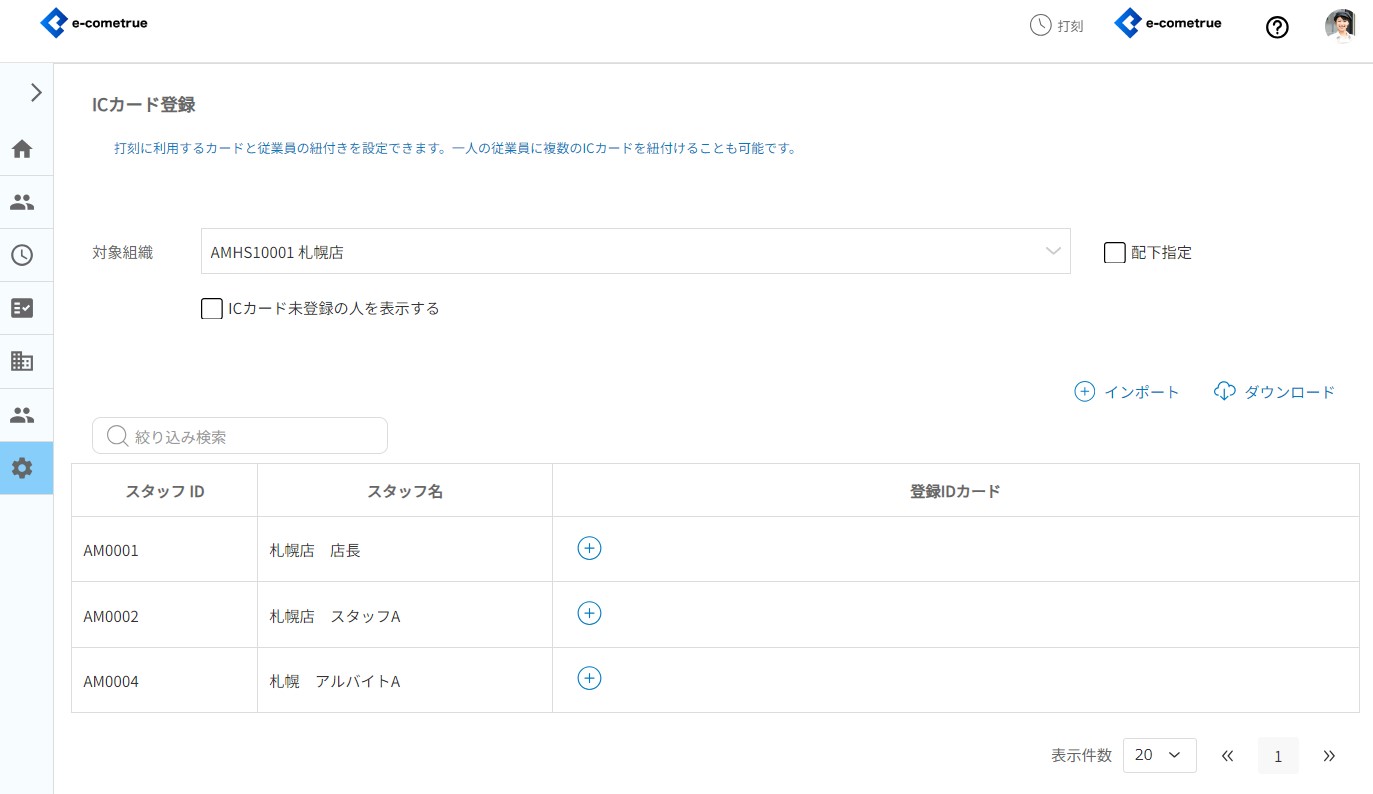
Task: Add IC card for staff AM0001
Action: pos(589,548)
